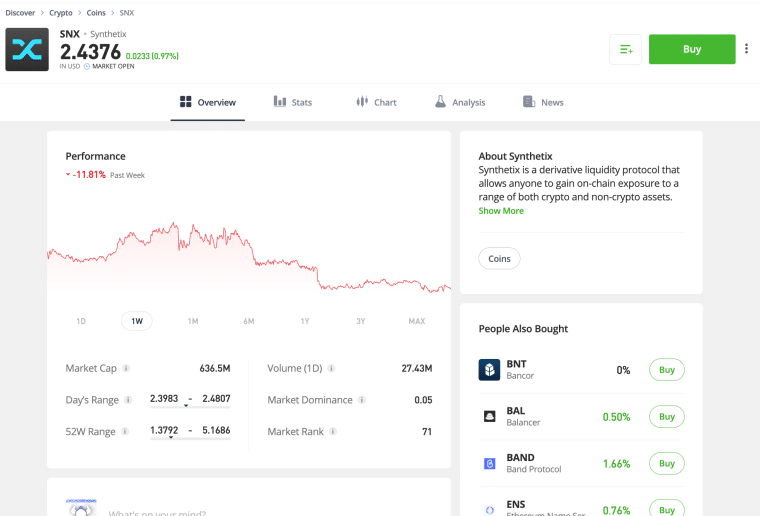Click the Market Cap info icon
Image resolution: width=760 pixels, height=516 pixels.
coord(126,368)
